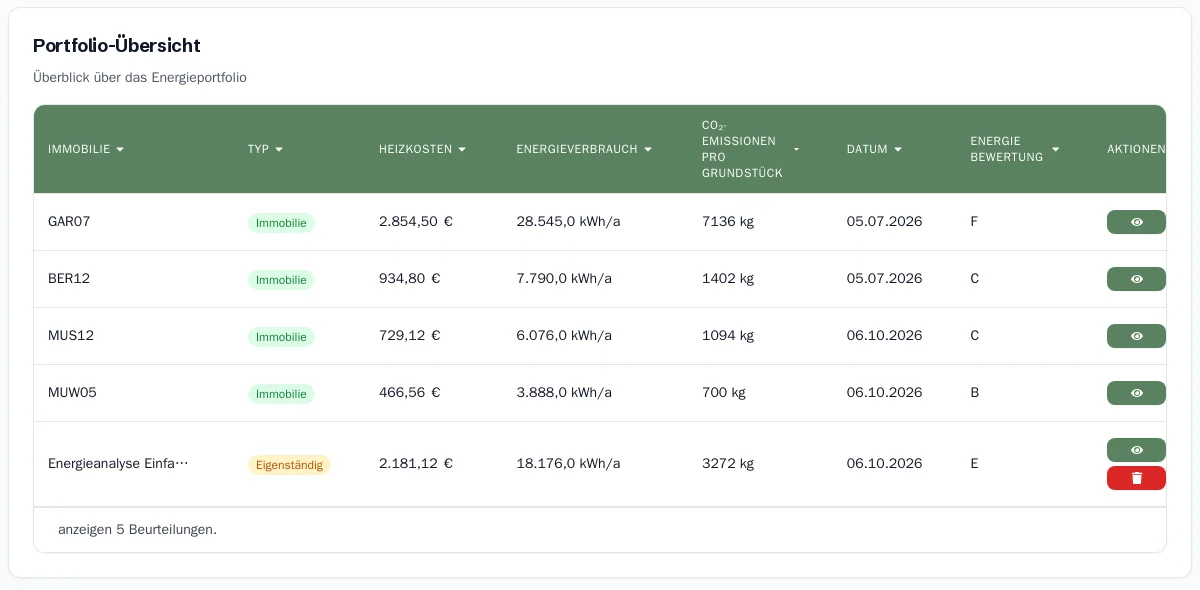Sort by Energieverbrauch column header

(x=584, y=149)
